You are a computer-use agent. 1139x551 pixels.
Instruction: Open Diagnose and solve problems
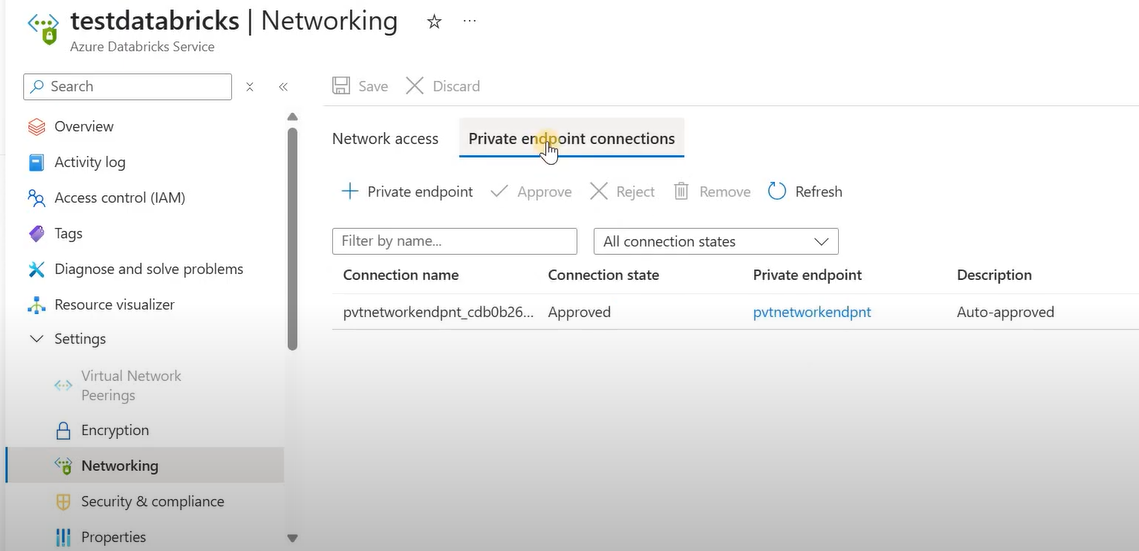click(149, 269)
